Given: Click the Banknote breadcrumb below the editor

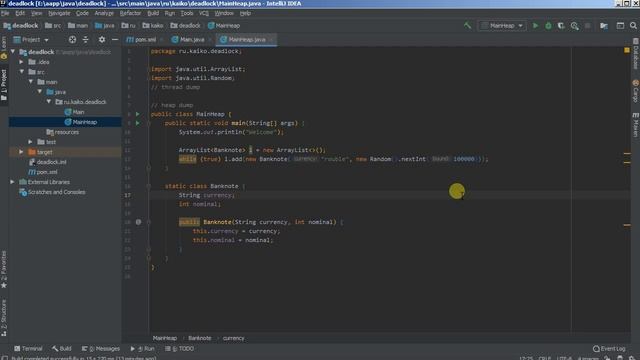Looking at the screenshot, I should [200, 338].
